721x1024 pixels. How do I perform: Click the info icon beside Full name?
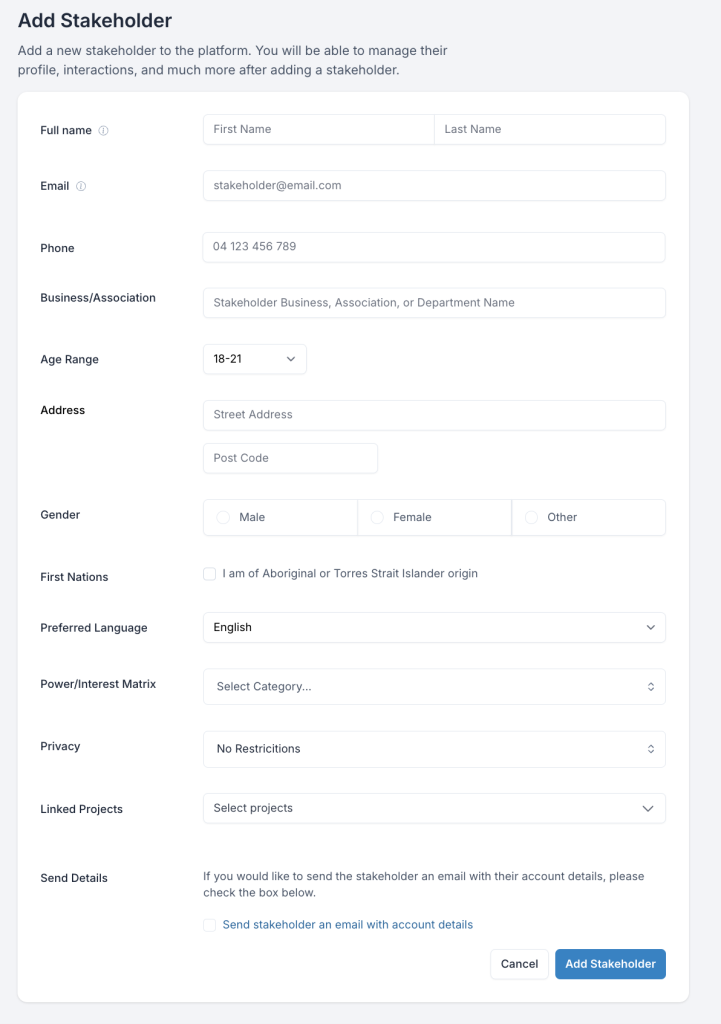click(104, 131)
